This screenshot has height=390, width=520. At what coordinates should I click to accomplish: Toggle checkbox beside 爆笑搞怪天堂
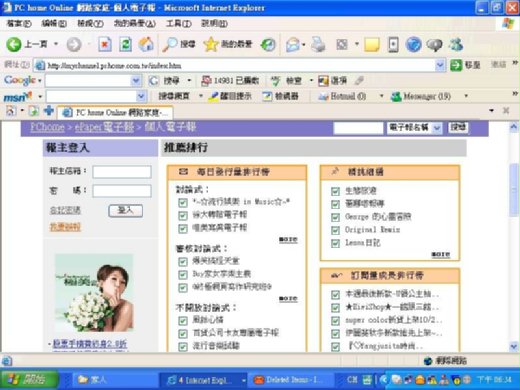click(183, 262)
